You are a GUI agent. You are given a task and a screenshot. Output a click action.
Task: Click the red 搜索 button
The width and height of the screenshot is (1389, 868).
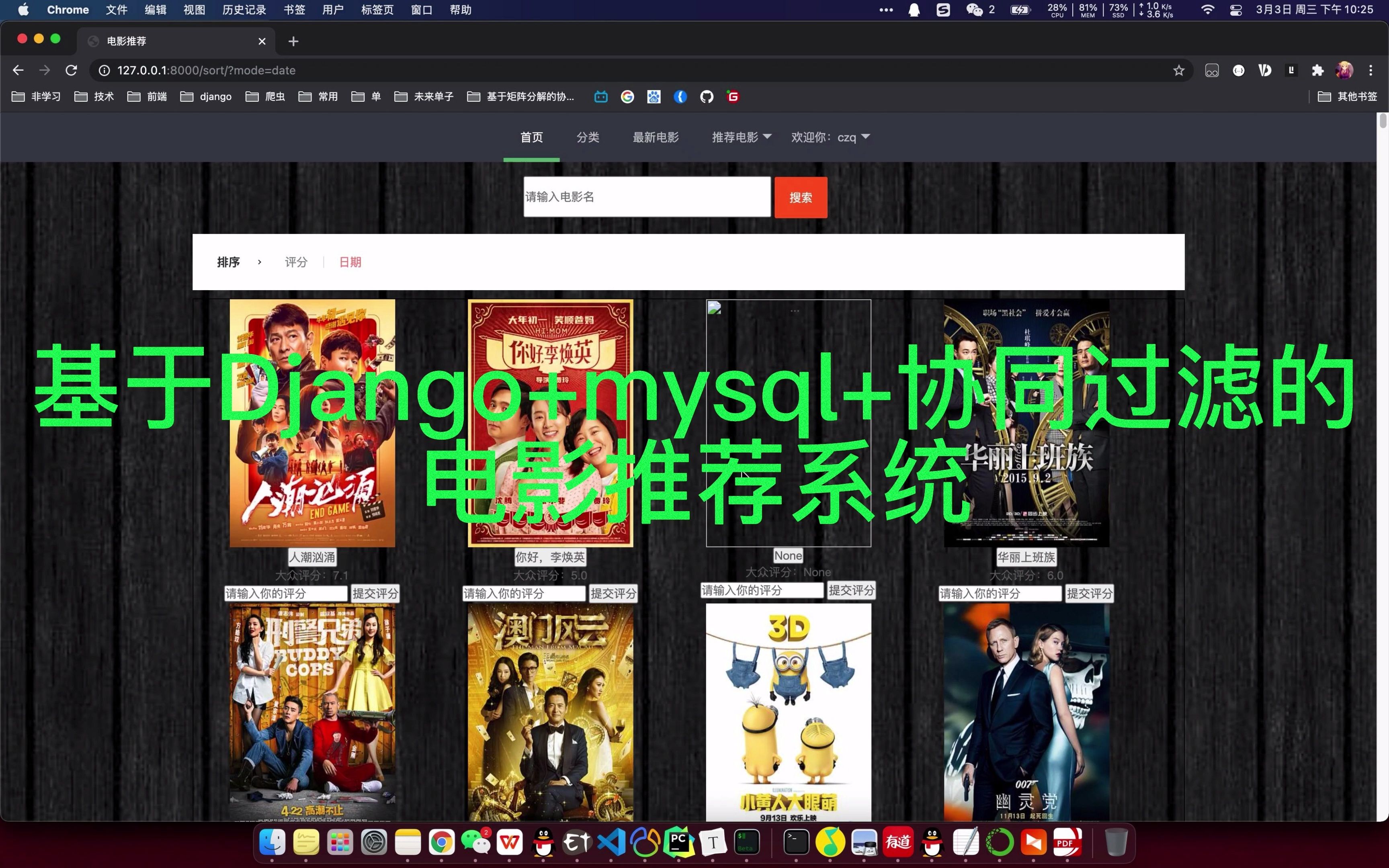click(801, 197)
